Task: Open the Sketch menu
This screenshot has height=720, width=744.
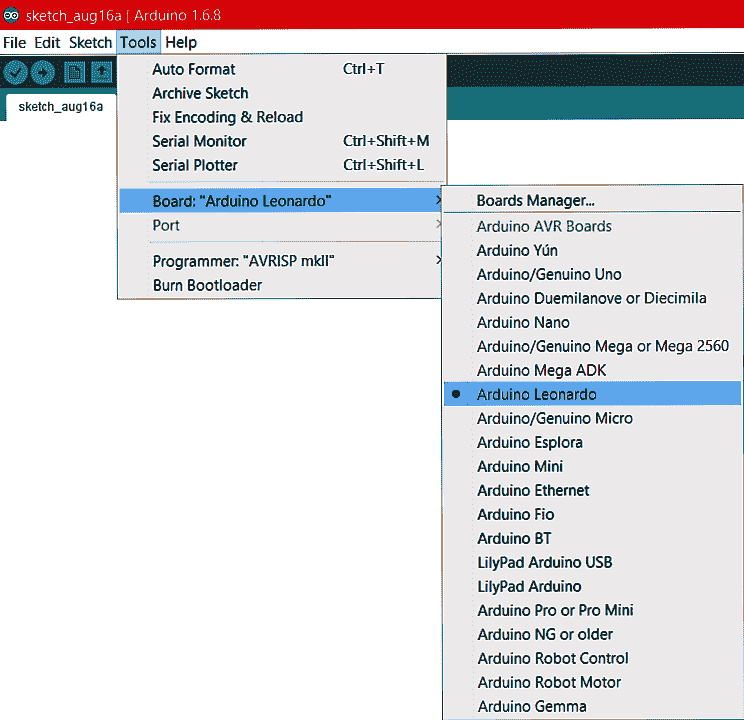Action: coord(90,43)
